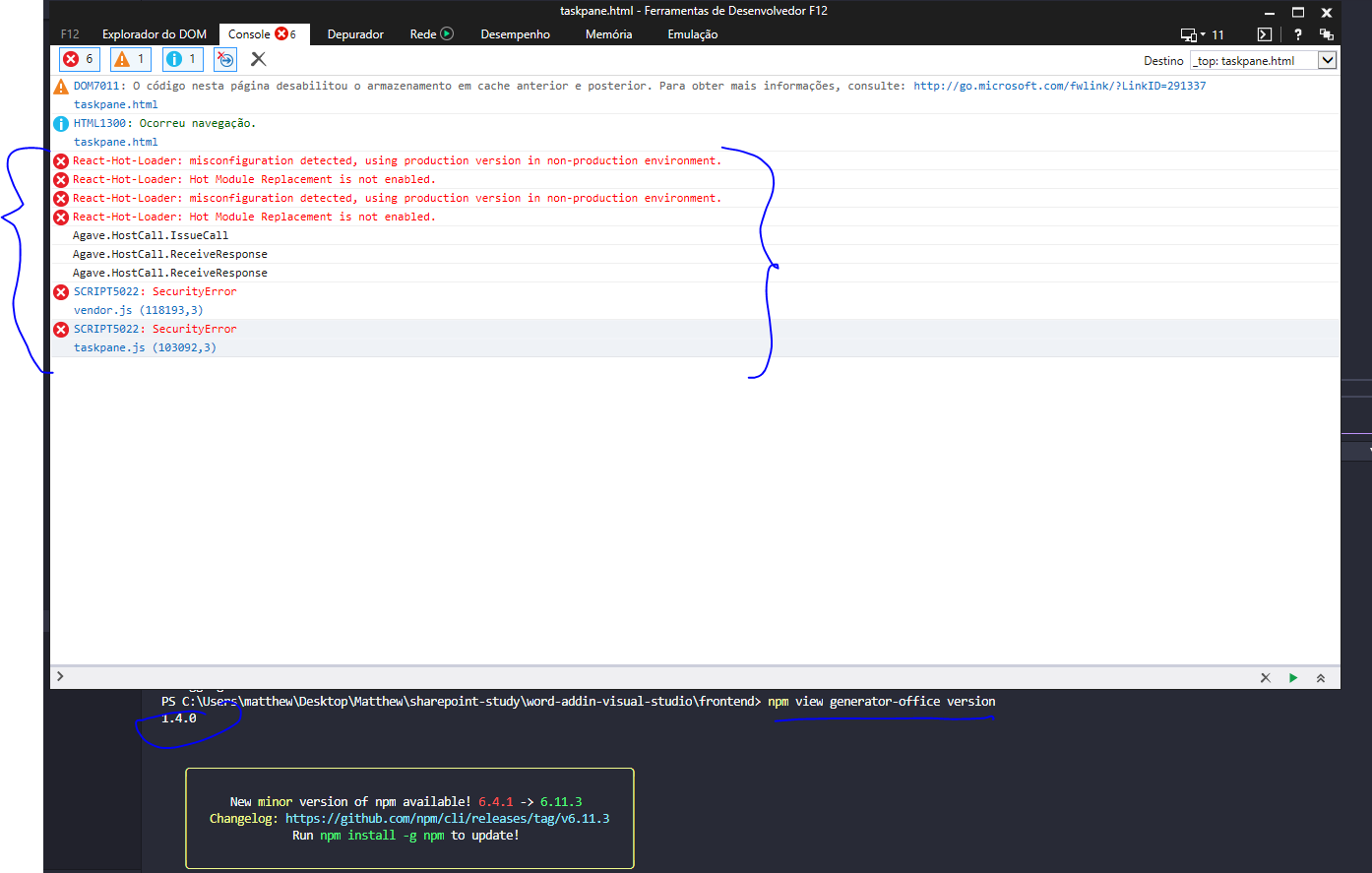Select the Memória menu item

click(607, 33)
